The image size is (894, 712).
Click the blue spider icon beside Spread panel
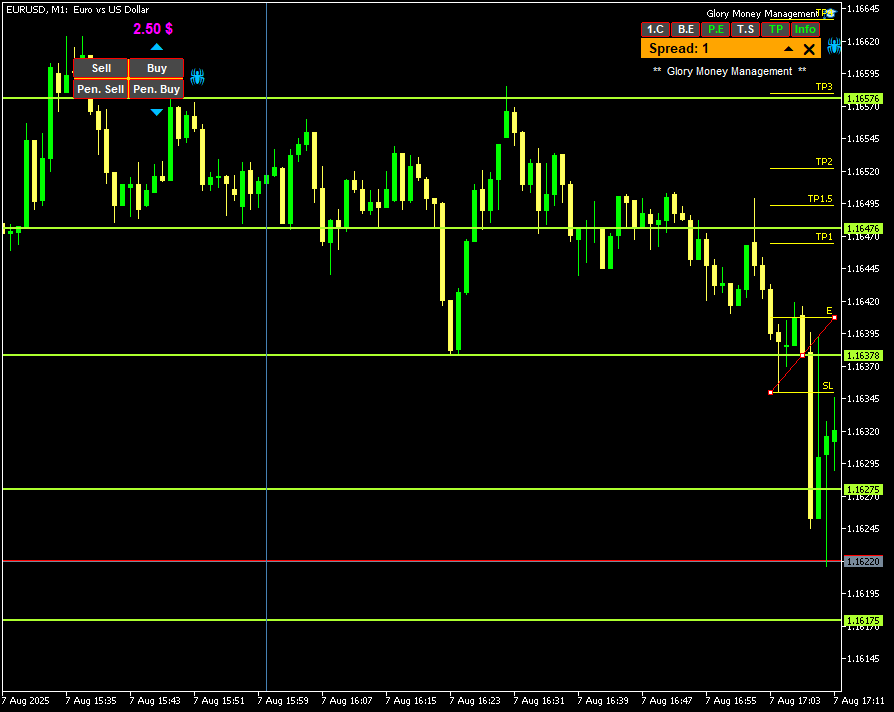pos(834,46)
